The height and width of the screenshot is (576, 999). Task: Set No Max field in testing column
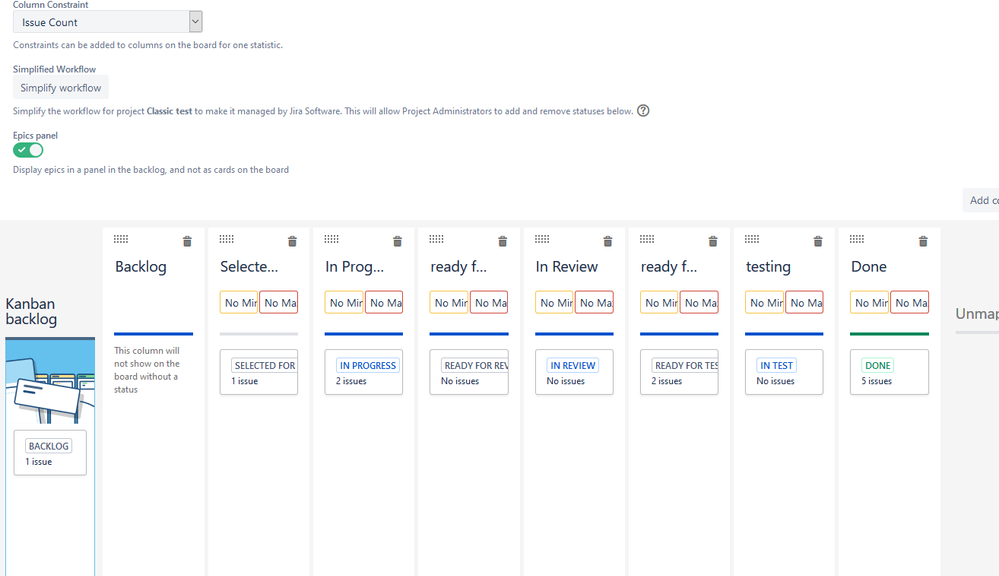pyautogui.click(x=805, y=303)
